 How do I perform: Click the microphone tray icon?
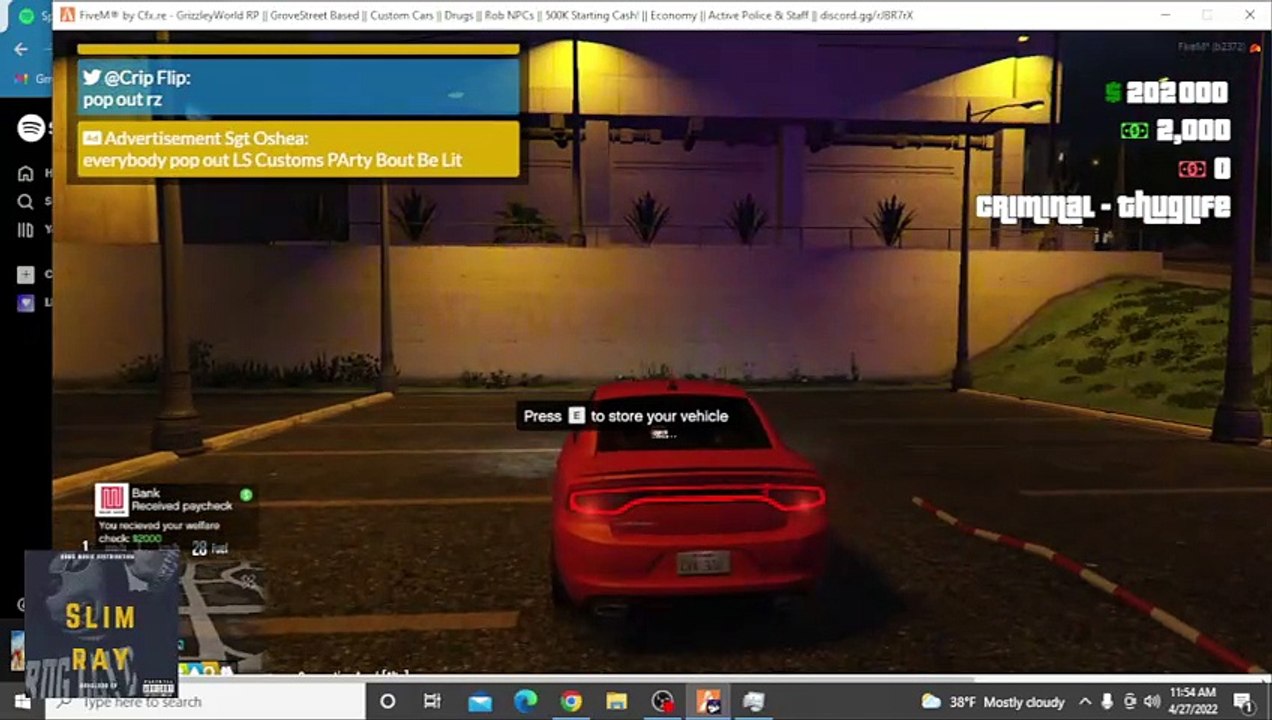[1107, 702]
